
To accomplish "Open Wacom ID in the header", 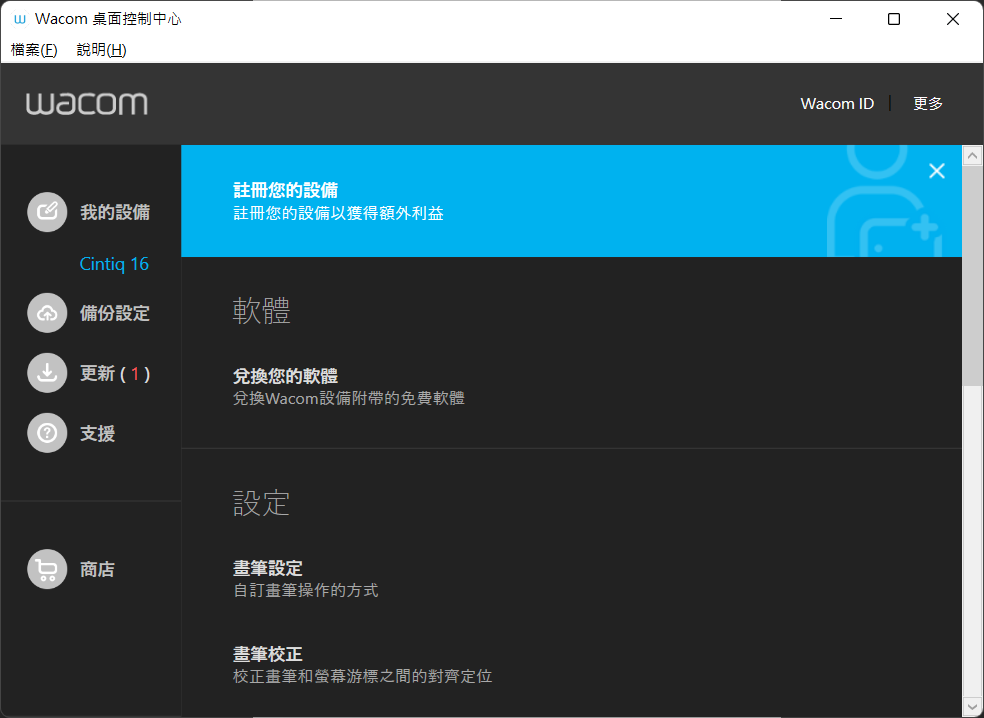I will point(837,104).
